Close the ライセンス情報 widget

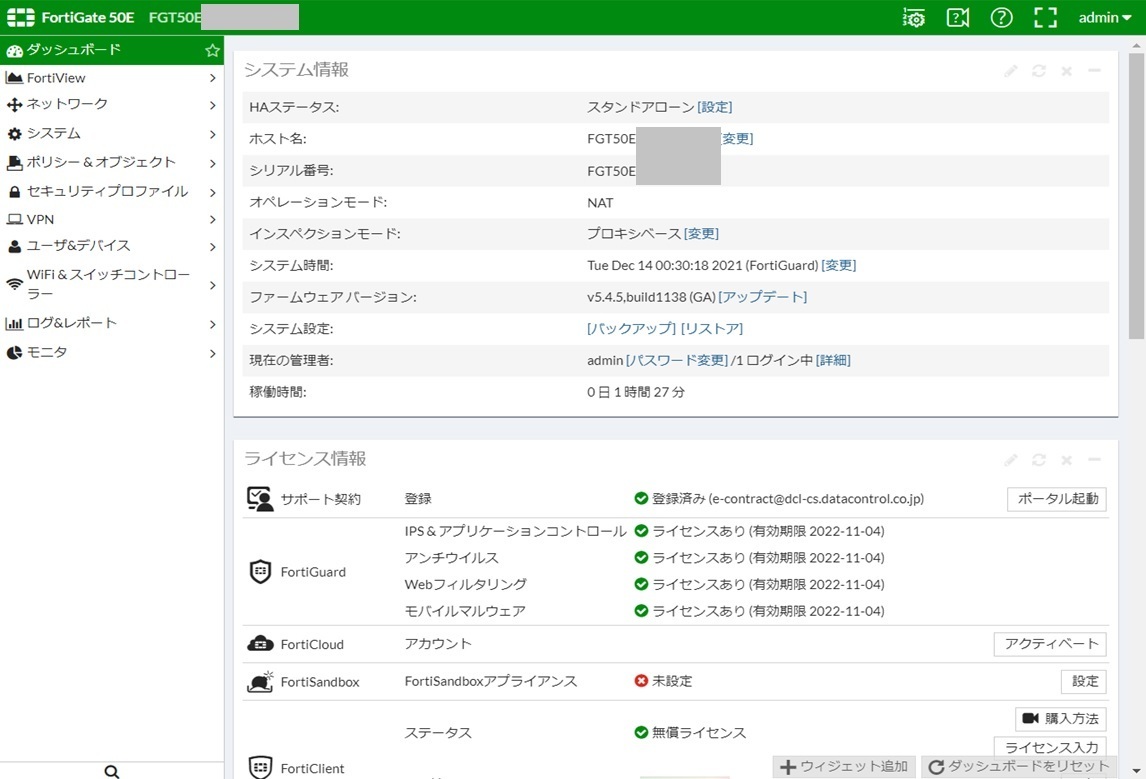(1067, 460)
